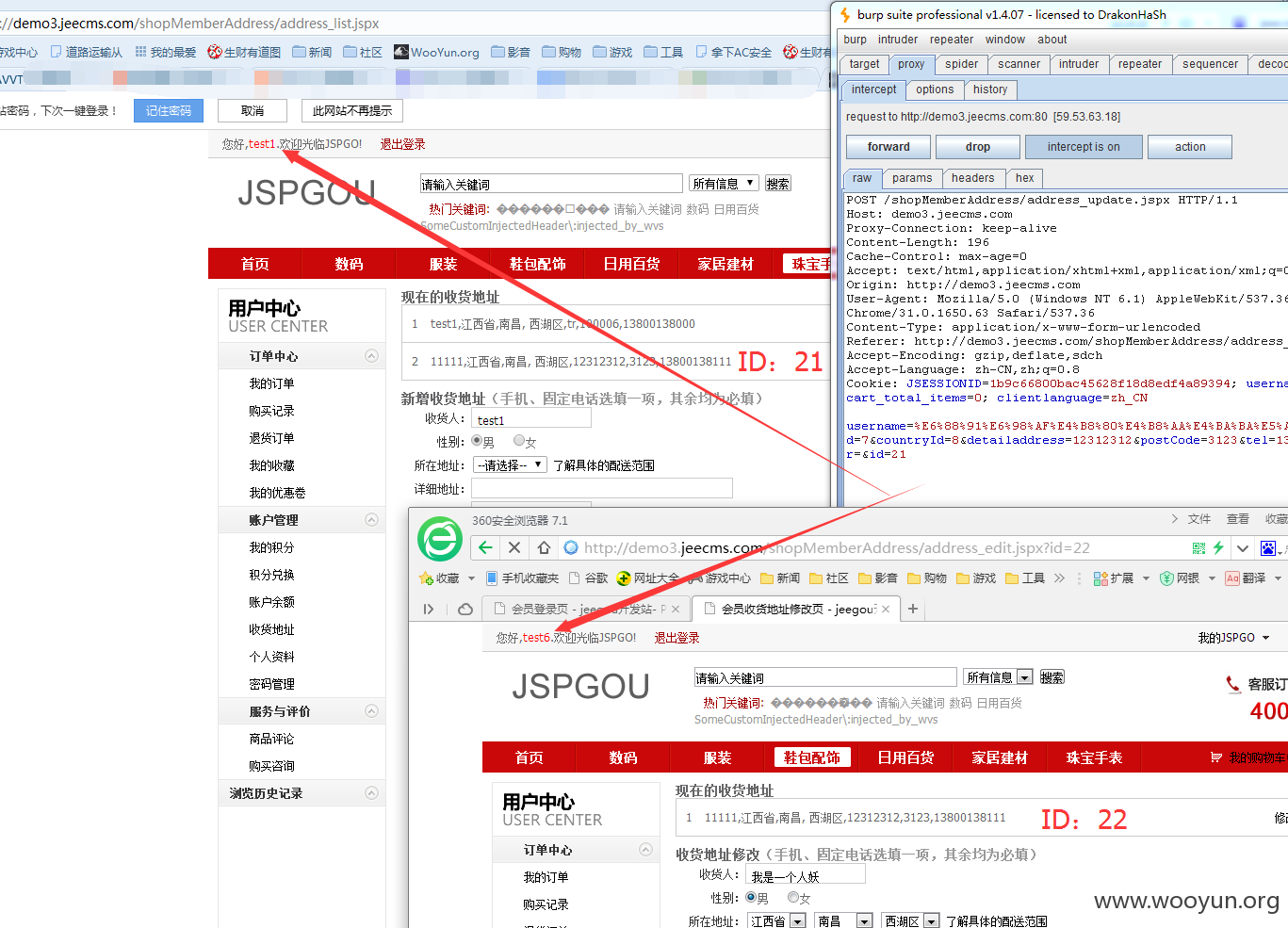Screen dimensions: 1288x928
Task: Switch to the params request view tab
Action: (x=912, y=178)
